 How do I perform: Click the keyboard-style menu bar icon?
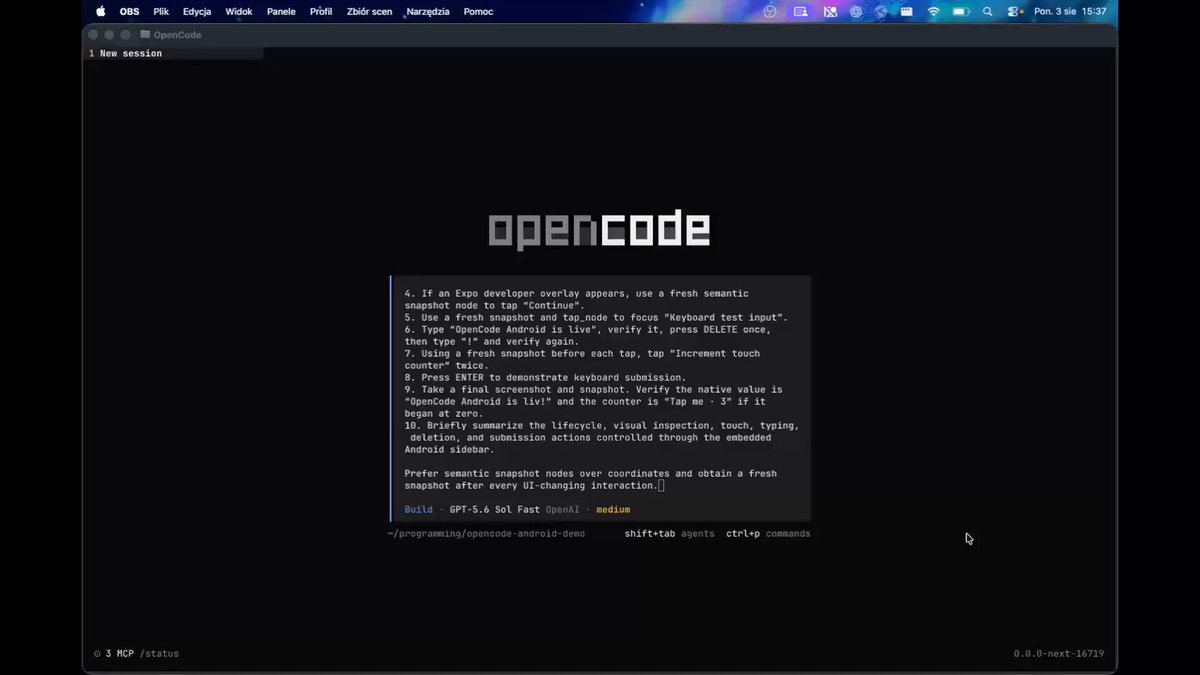pyautogui.click(x=907, y=12)
